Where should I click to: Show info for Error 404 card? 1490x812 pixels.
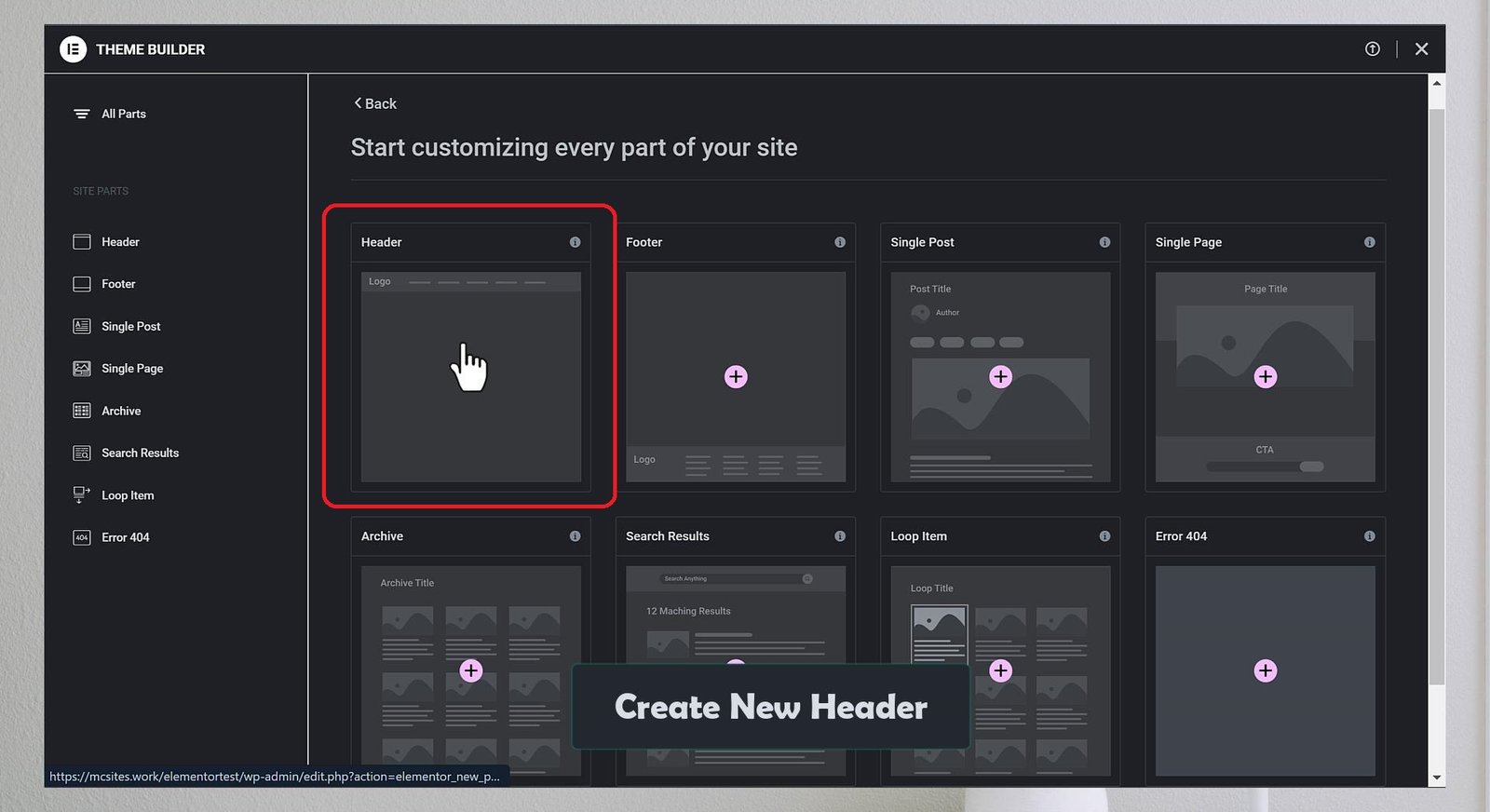(1369, 536)
